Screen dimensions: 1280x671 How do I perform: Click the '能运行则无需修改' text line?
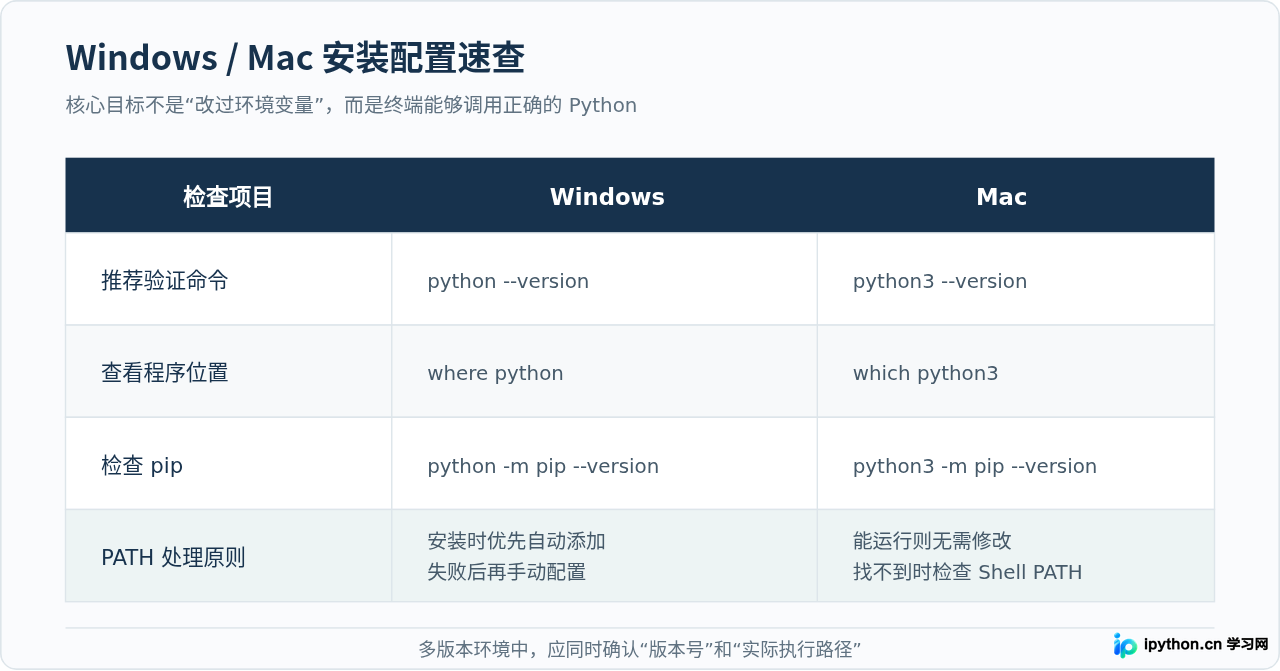pyautogui.click(x=932, y=541)
